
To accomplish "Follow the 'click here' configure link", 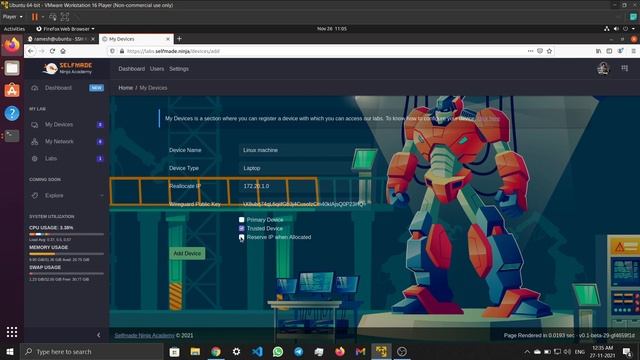I will 488,118.
